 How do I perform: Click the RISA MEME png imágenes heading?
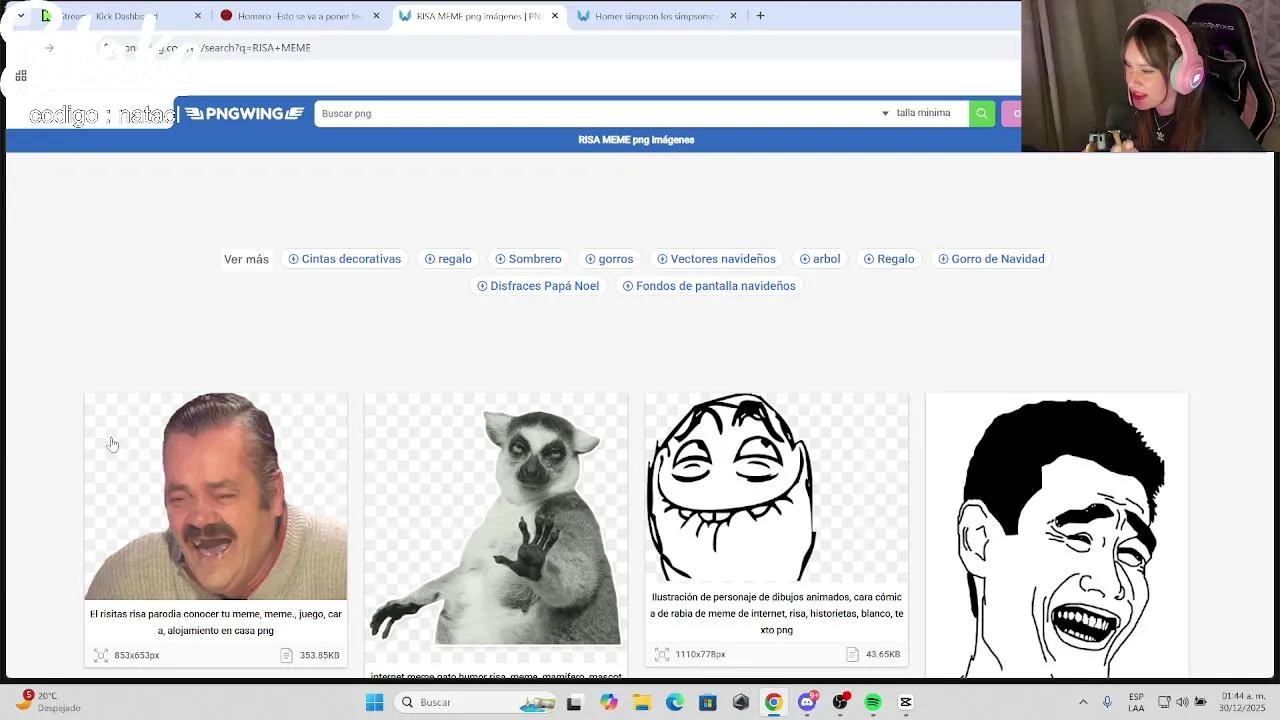636,140
